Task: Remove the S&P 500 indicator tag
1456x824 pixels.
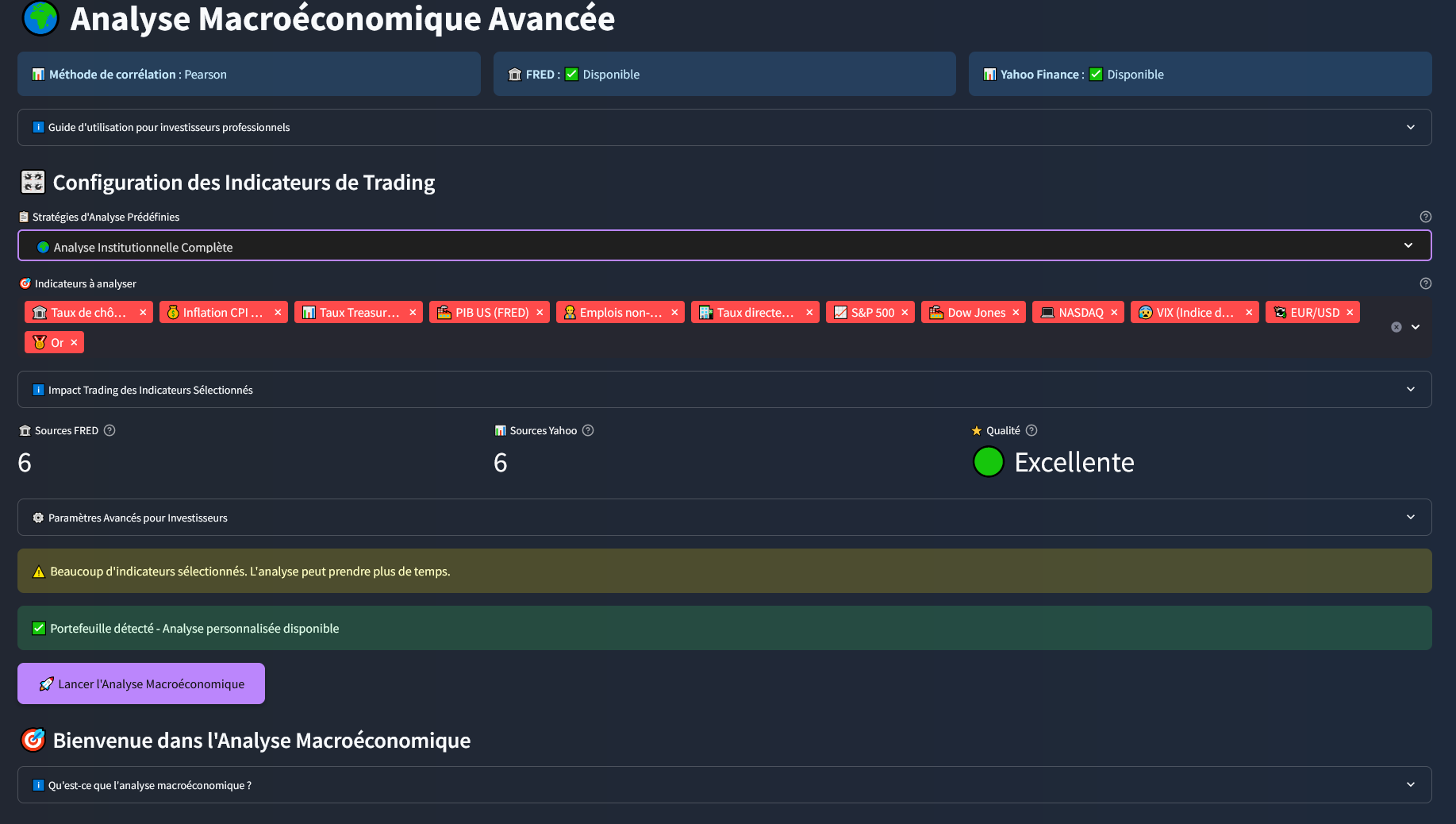Action: click(x=905, y=313)
